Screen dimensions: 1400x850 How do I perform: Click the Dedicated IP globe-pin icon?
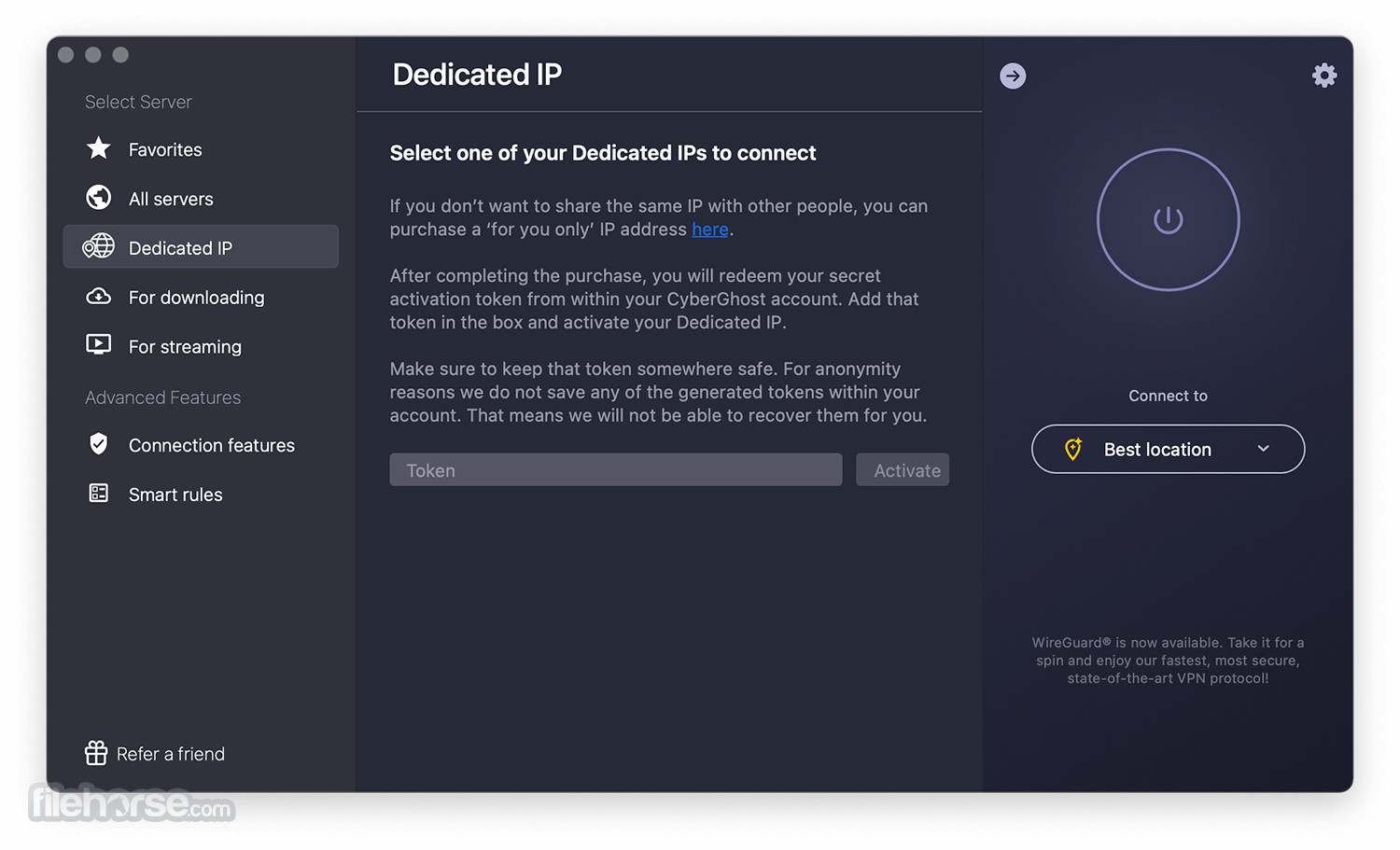point(98,247)
